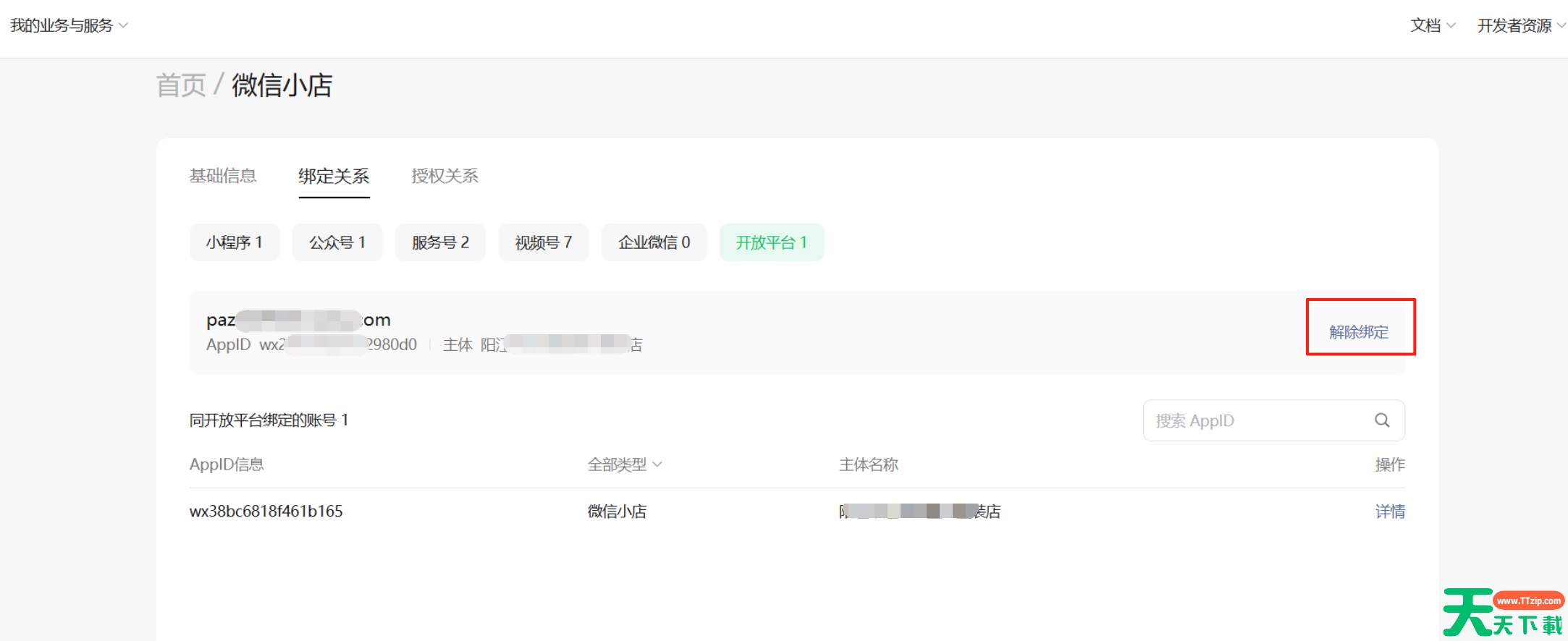1568x641 pixels.
Task: Select the 开放平台 1 filter tab
Action: point(772,242)
